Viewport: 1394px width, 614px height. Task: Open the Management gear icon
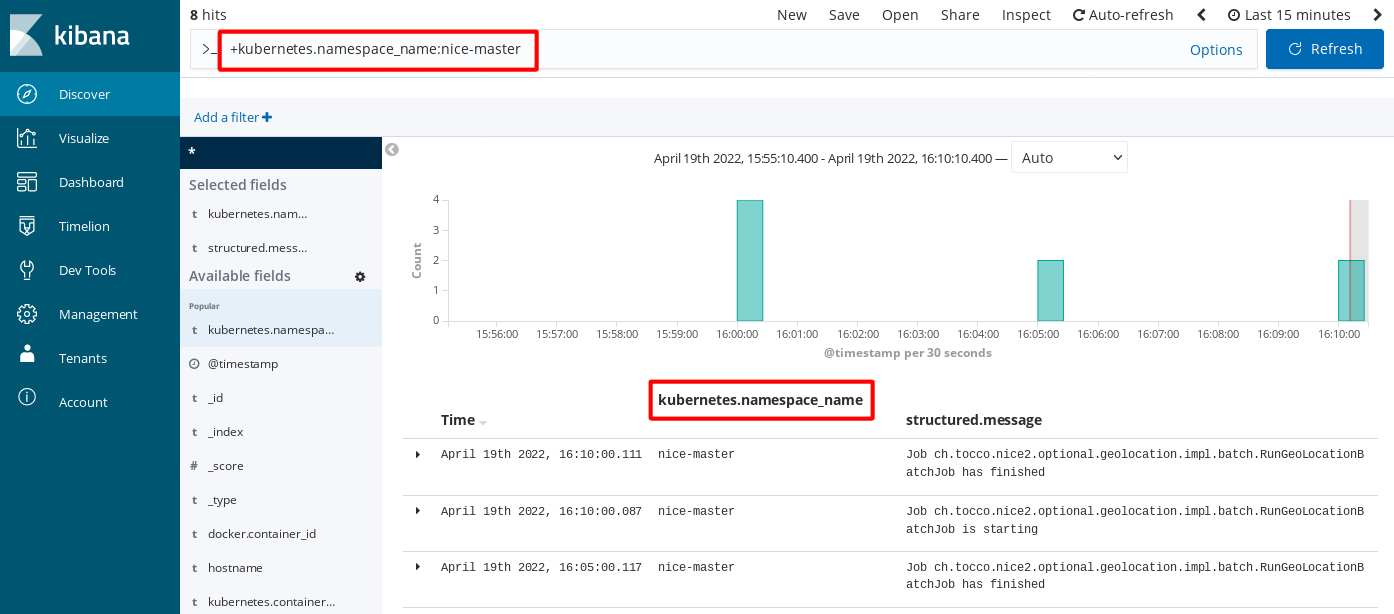(x=27, y=314)
